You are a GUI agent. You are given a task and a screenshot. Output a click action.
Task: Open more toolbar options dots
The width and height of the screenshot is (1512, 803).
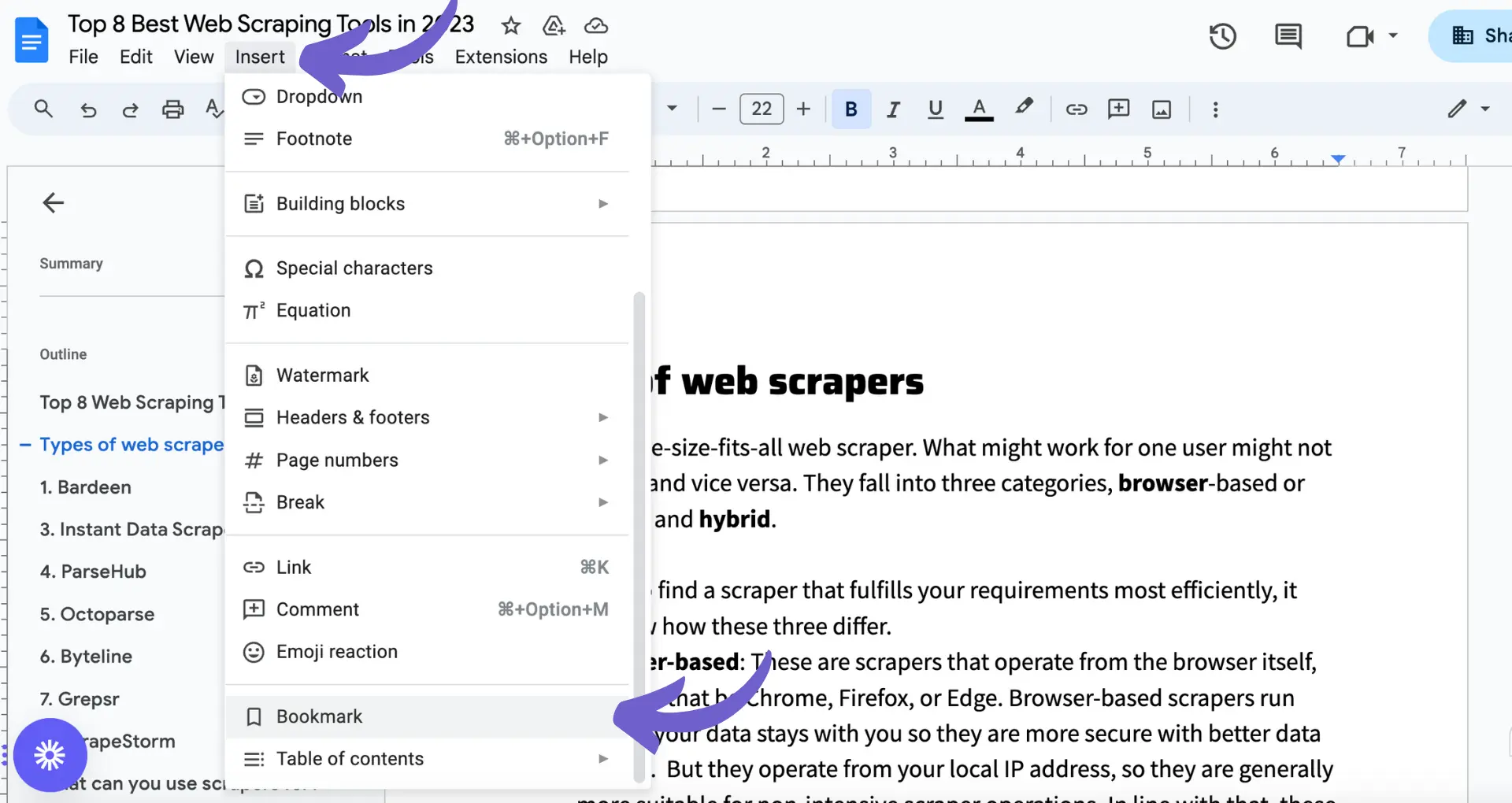pos(1215,109)
